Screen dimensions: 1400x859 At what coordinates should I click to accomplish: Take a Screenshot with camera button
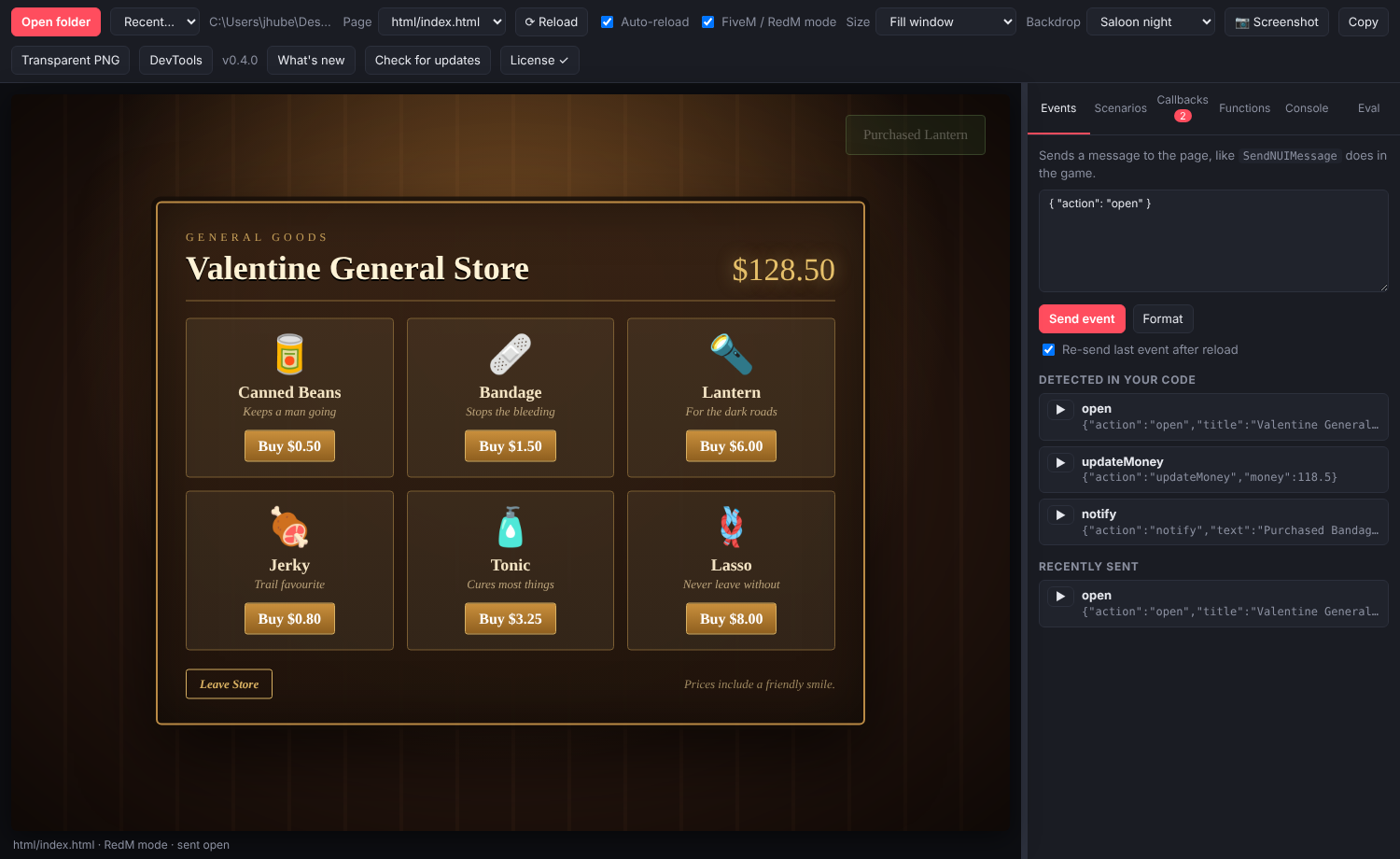(x=1276, y=21)
